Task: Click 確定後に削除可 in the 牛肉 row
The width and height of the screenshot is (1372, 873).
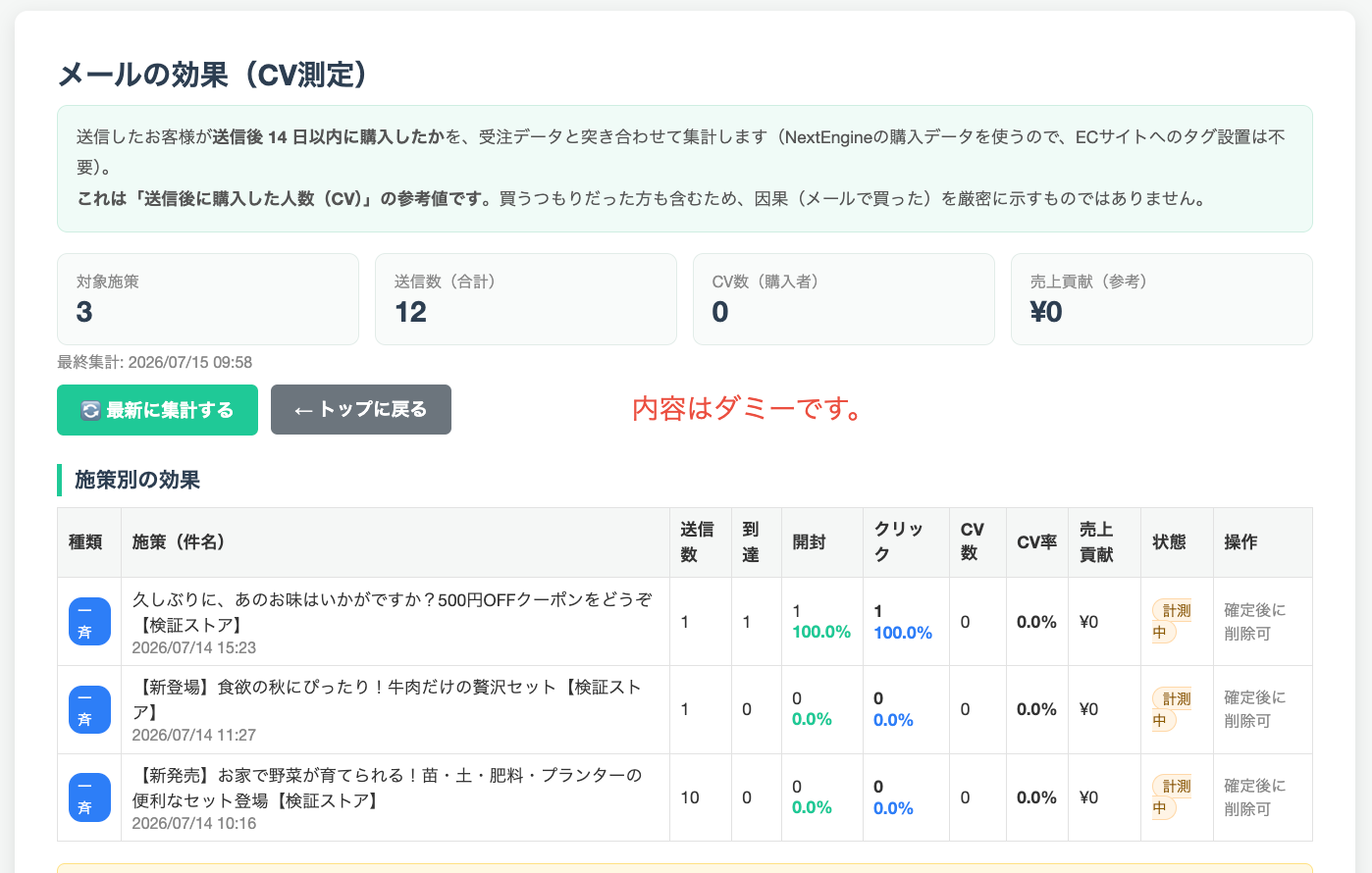Action: tap(1254, 709)
